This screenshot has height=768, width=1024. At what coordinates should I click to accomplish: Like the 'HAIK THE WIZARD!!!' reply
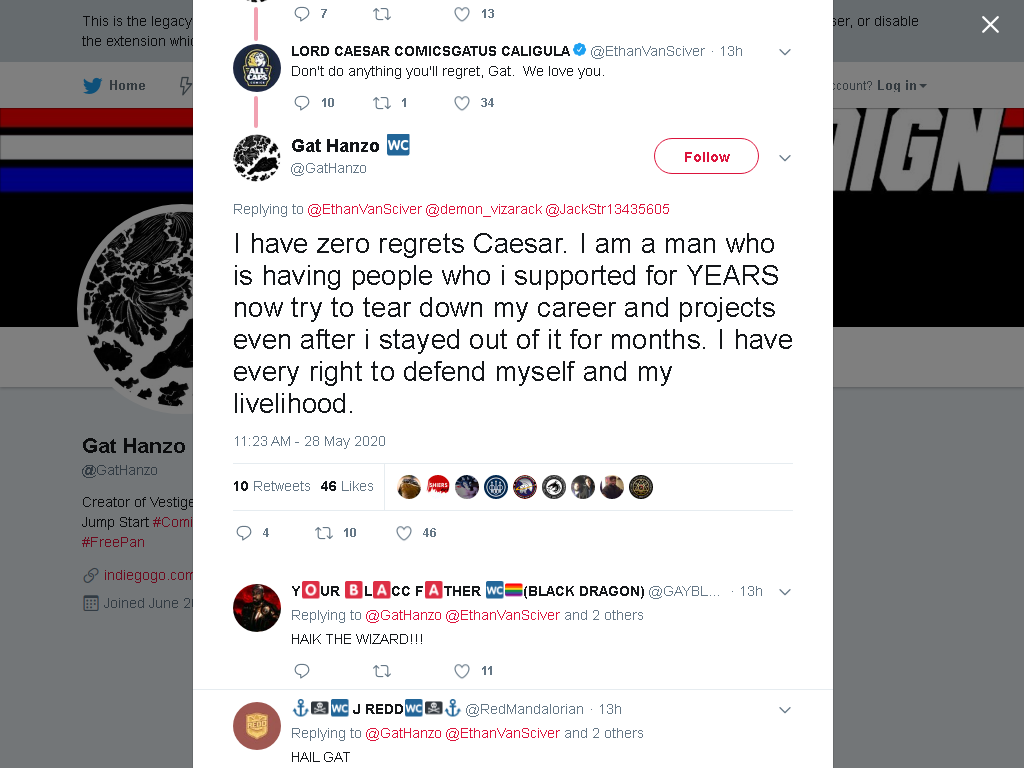pyautogui.click(x=462, y=671)
